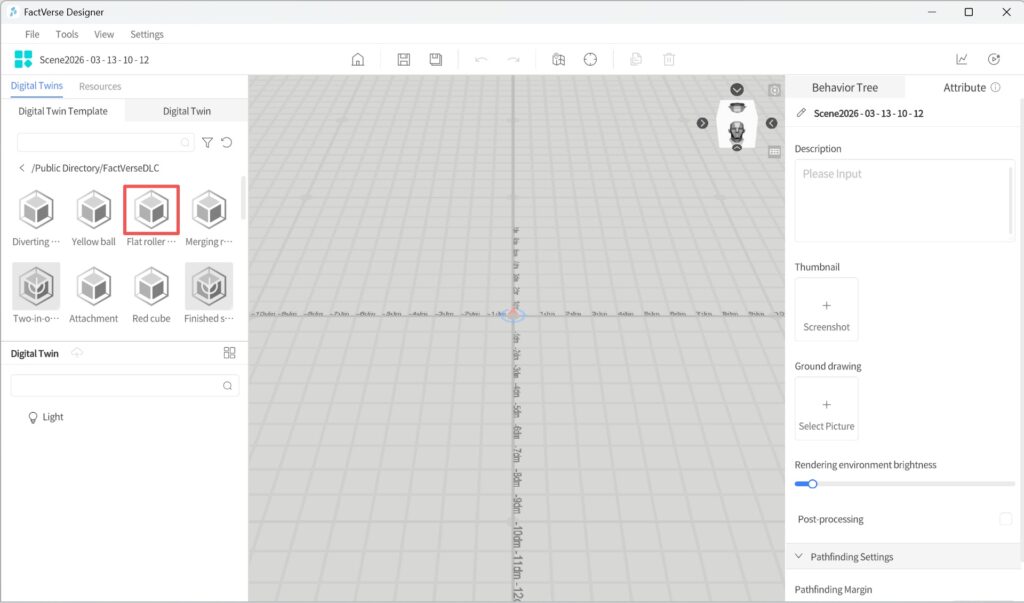The image size is (1024, 603).
Task: Click the play preview icon
Action: pos(993,60)
